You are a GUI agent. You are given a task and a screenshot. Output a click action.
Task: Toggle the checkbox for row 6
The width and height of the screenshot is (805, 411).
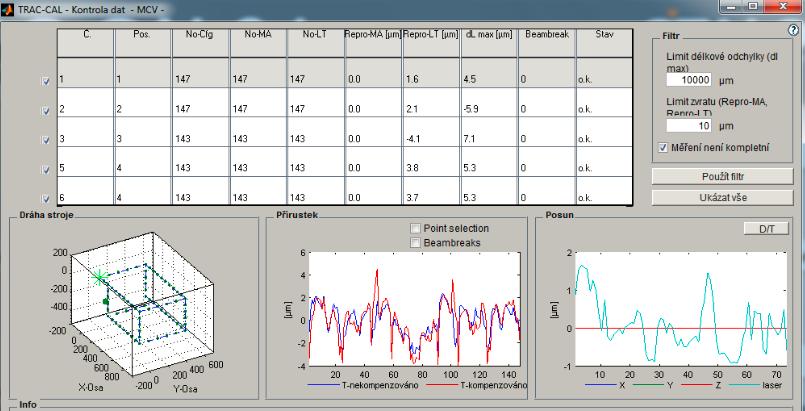46,199
